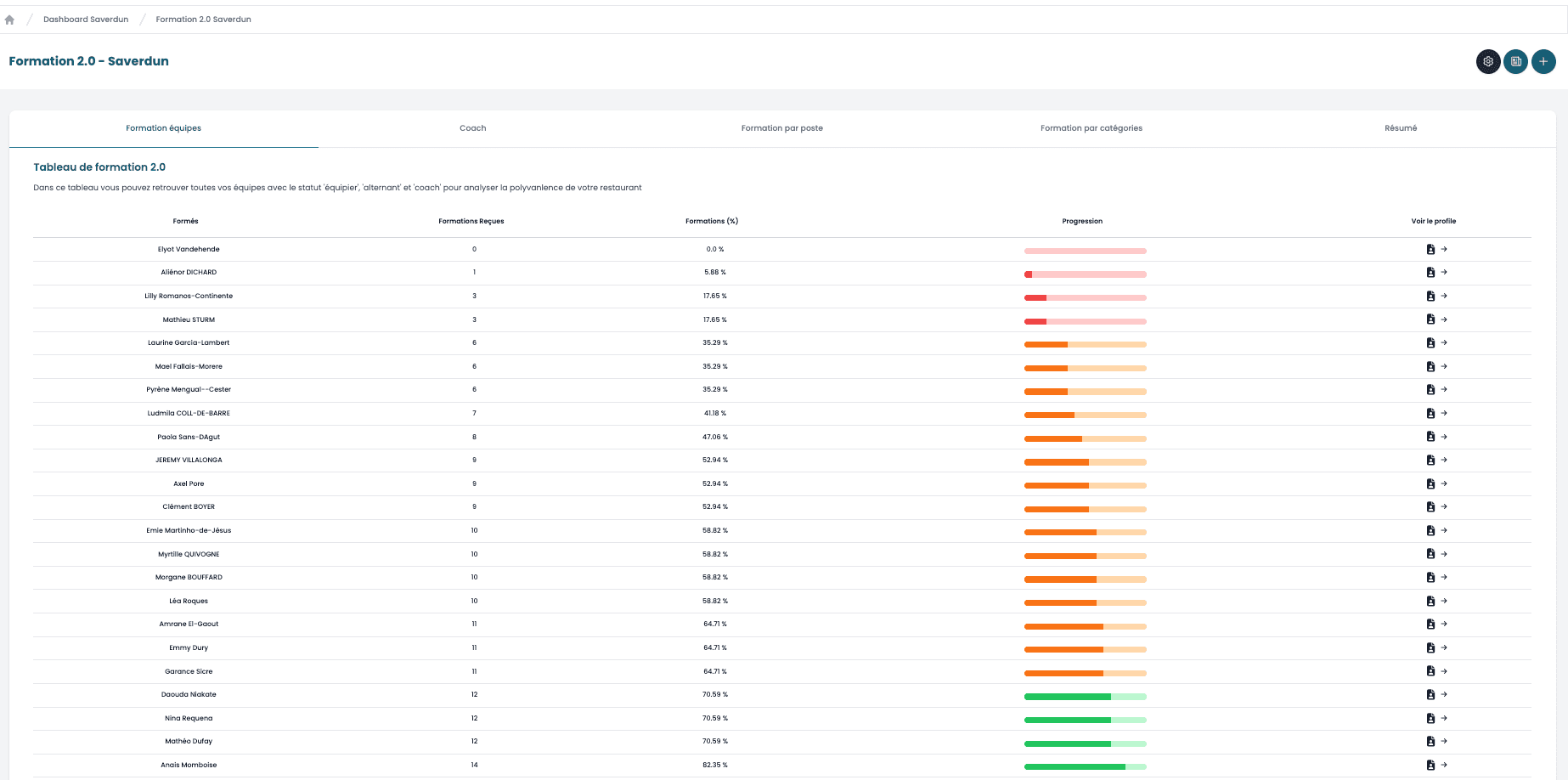
Task: Switch to the Résumé tab
Action: click(1400, 128)
